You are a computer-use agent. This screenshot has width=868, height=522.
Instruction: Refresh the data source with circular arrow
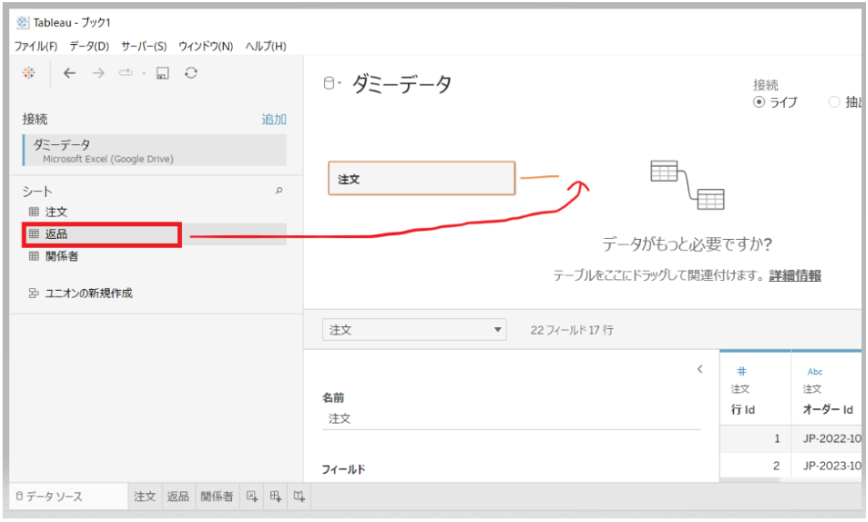click(191, 73)
